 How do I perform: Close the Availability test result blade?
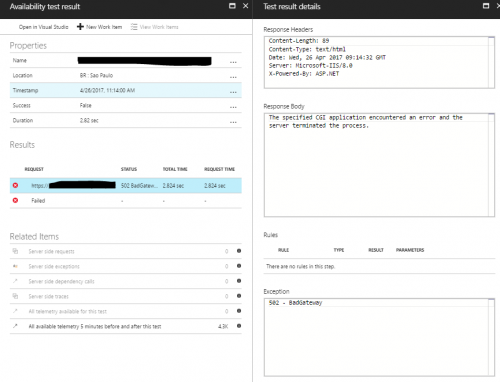pyautogui.click(x=246, y=6)
